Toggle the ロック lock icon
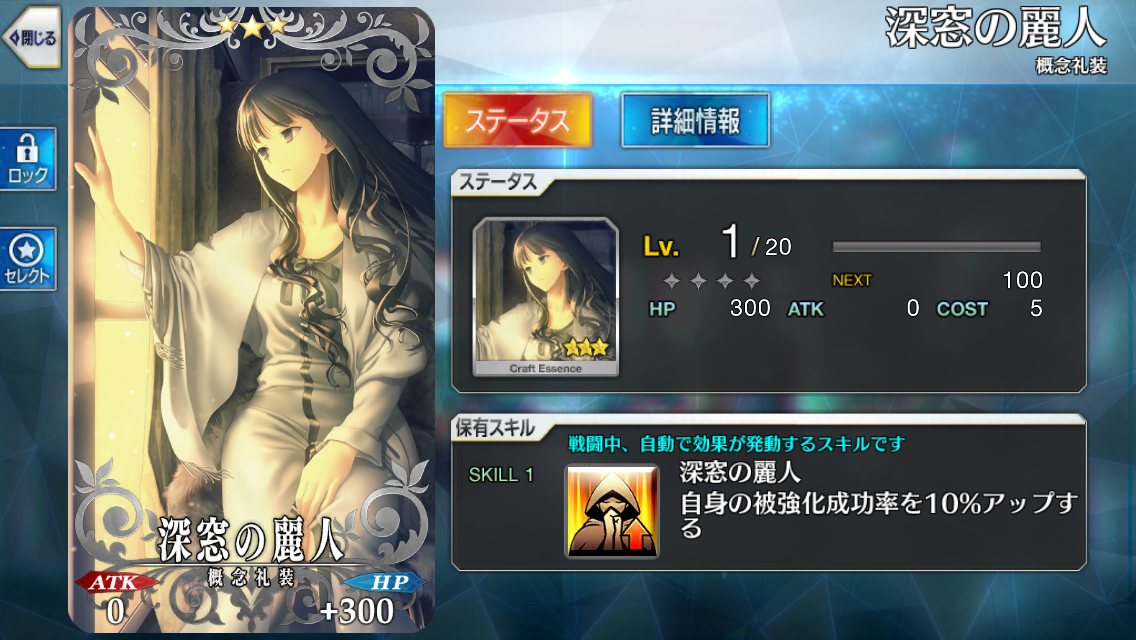 tap(28, 159)
